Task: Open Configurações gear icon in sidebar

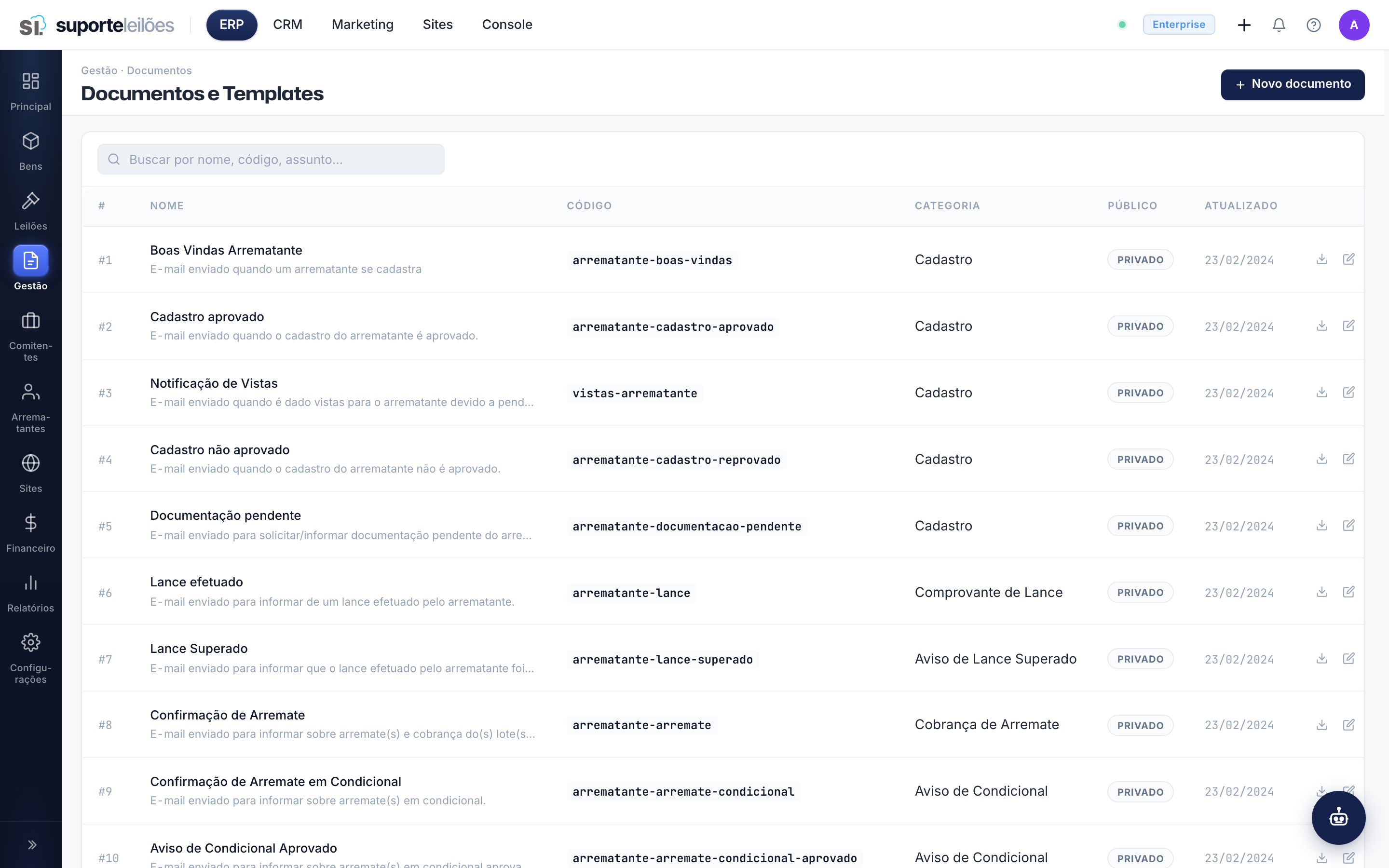Action: 30,642
